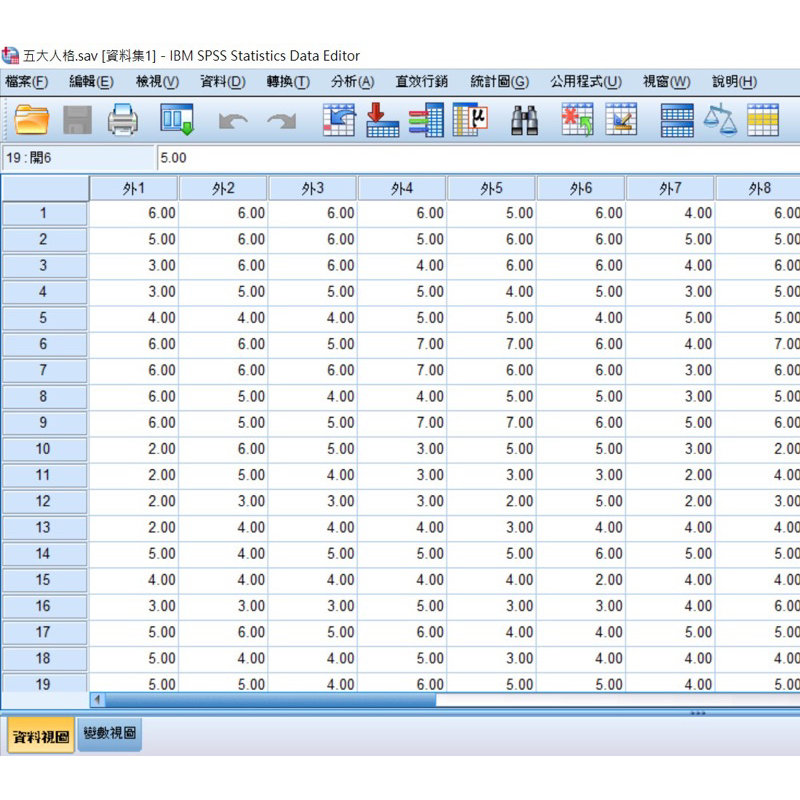
Task: Select row header 18
Action: (x=44, y=658)
